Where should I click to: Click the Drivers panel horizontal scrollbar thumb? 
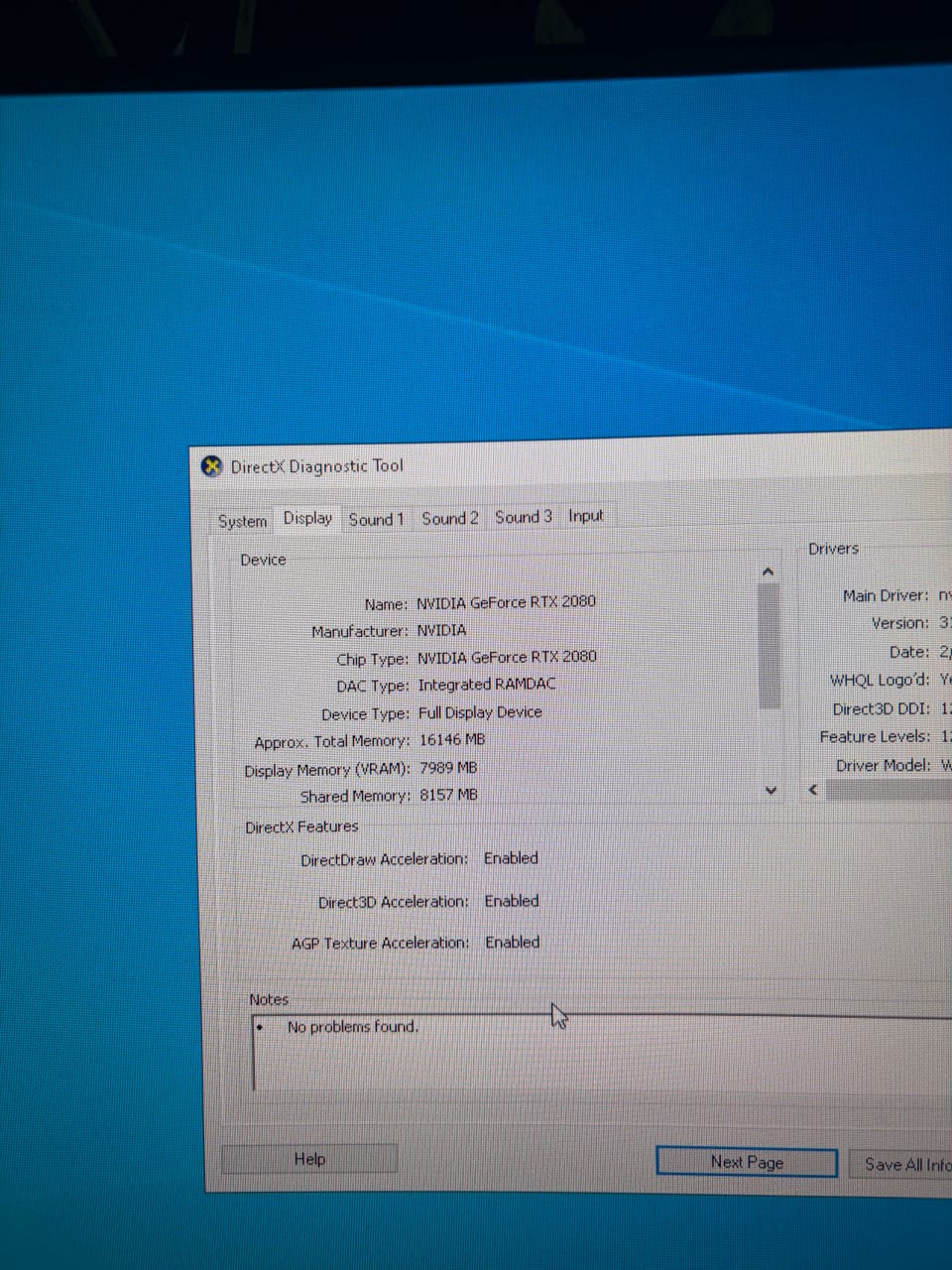click(889, 791)
